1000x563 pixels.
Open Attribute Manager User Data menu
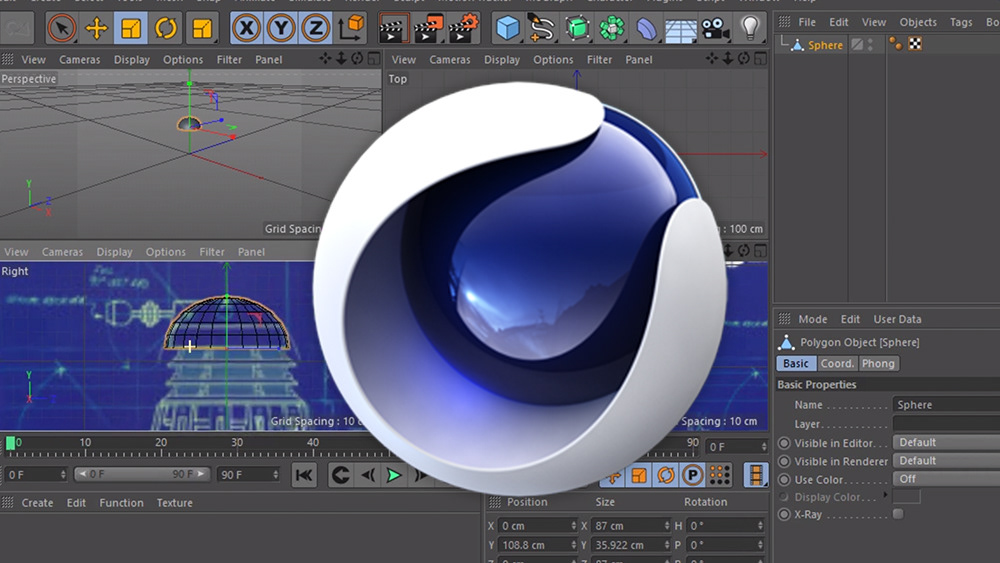click(x=897, y=319)
